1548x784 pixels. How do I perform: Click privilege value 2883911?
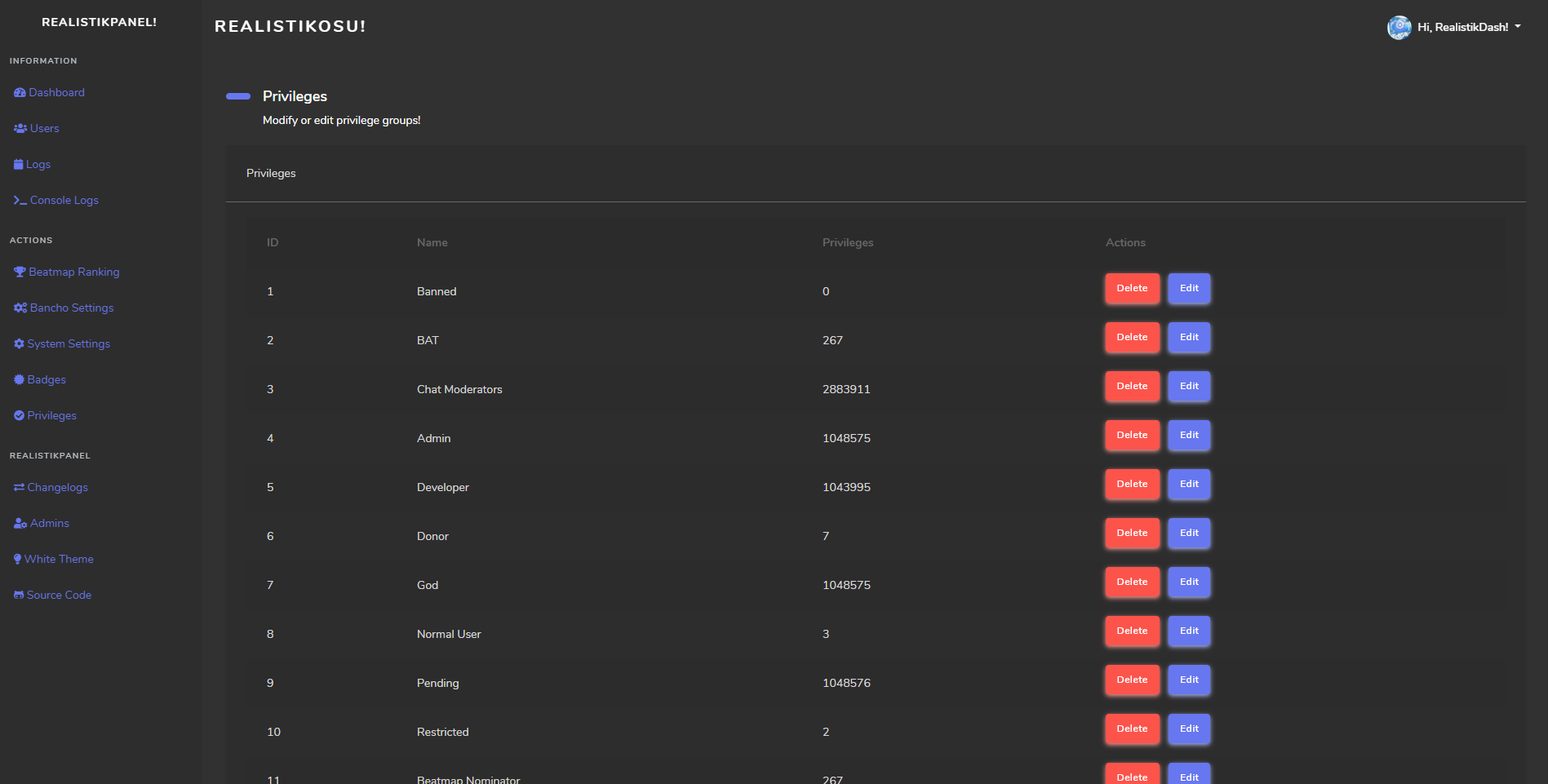tap(846, 390)
